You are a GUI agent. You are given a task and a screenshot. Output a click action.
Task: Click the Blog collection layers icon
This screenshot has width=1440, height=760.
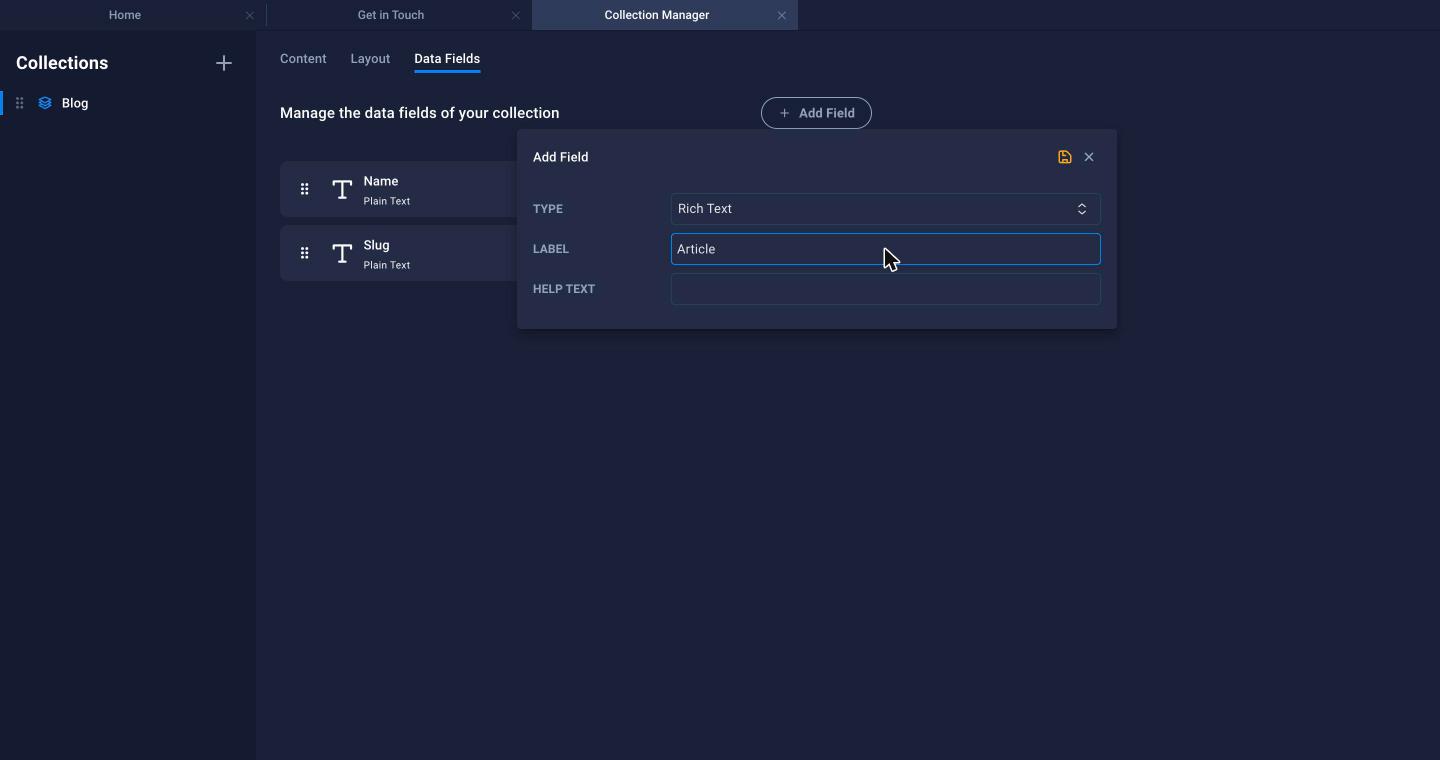click(x=45, y=103)
